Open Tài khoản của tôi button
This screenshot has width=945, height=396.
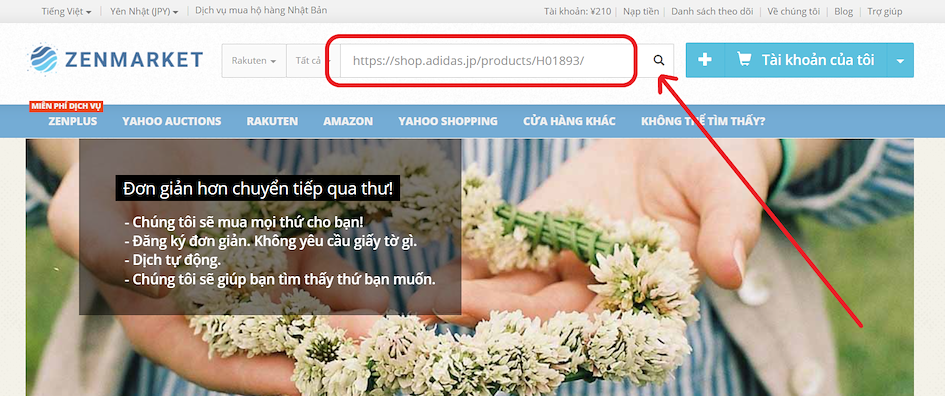[806, 60]
